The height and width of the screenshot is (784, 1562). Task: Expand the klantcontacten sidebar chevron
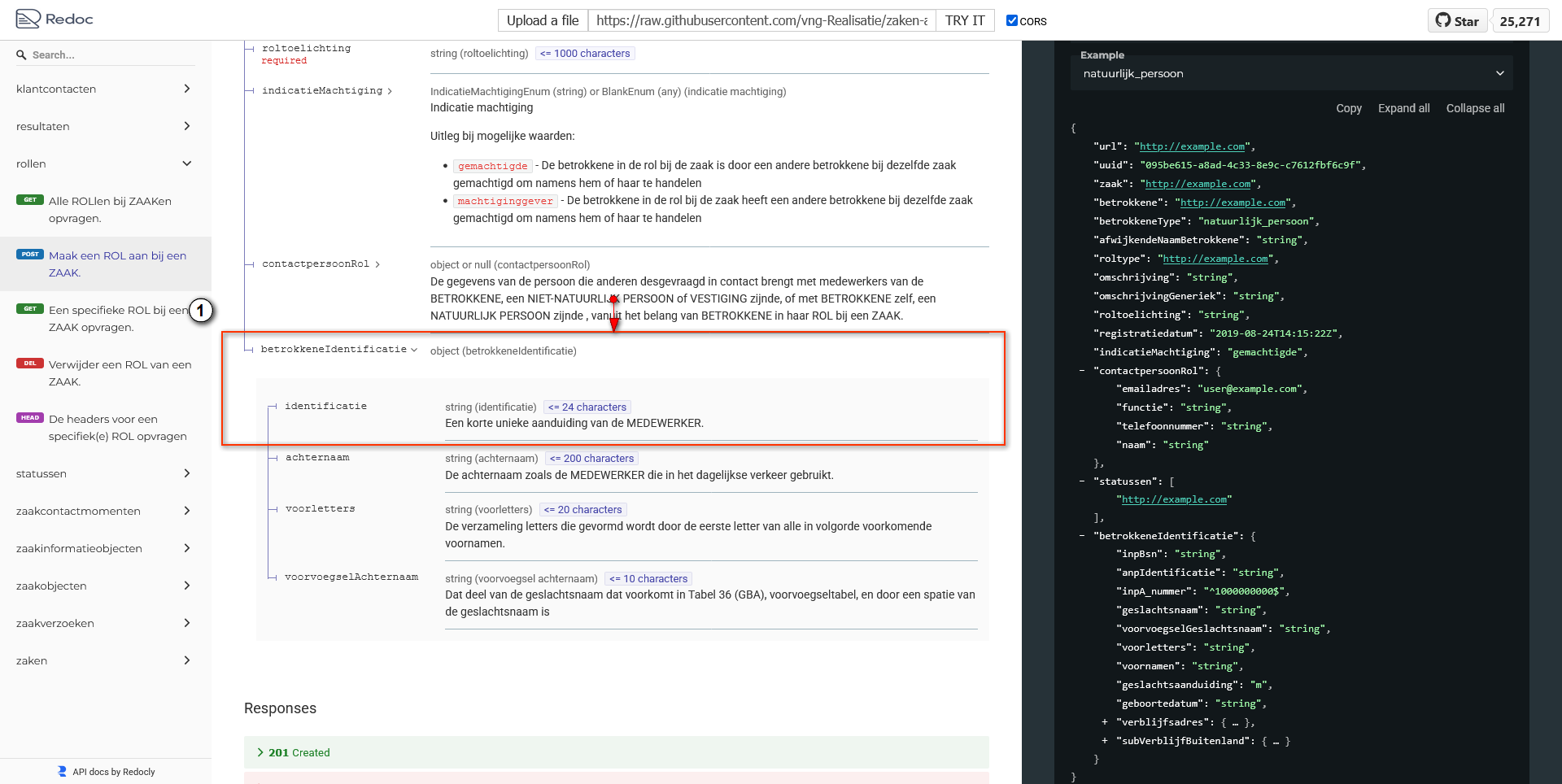click(x=187, y=89)
